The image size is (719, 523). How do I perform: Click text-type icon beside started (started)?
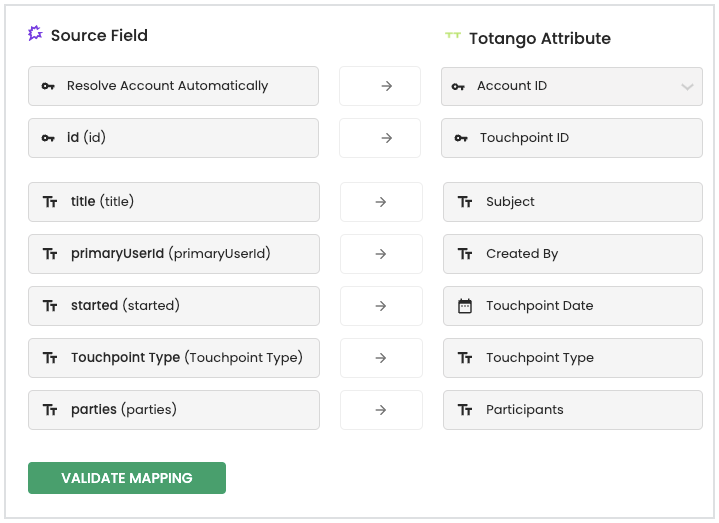[50, 306]
